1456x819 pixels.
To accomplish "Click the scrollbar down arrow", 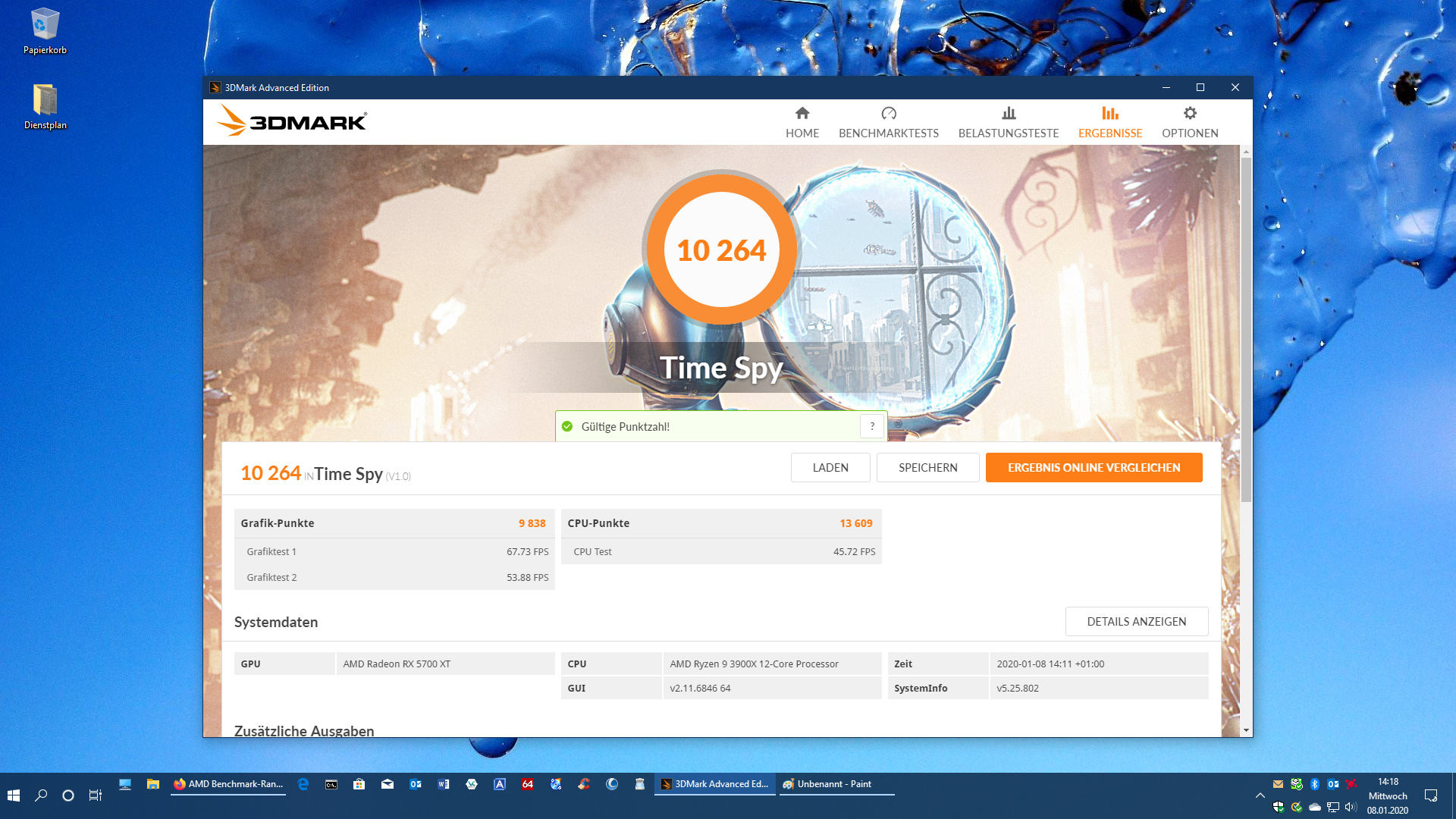I will tap(1246, 730).
